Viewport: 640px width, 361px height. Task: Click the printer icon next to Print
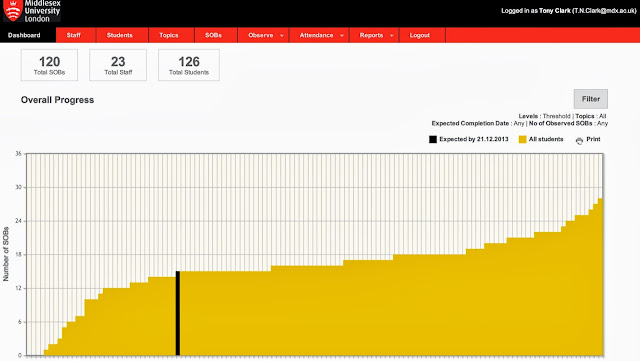[579, 140]
